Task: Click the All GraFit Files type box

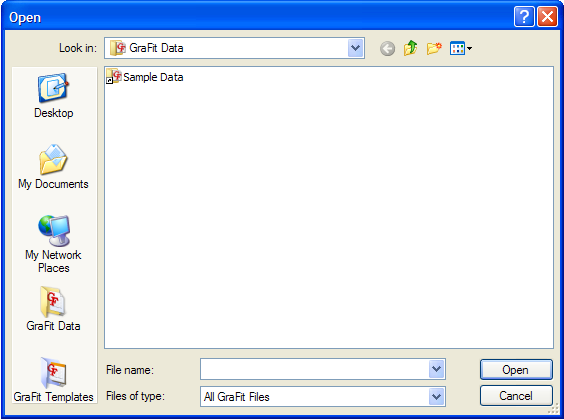Action: tap(315, 397)
